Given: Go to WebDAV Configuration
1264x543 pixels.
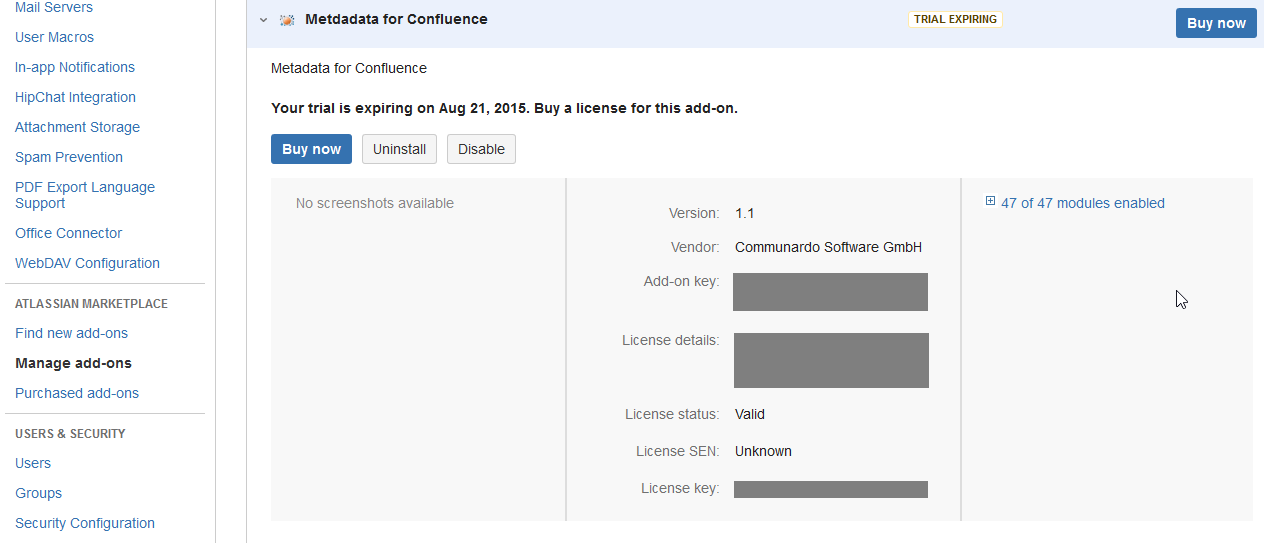Looking at the screenshot, I should tap(87, 263).
